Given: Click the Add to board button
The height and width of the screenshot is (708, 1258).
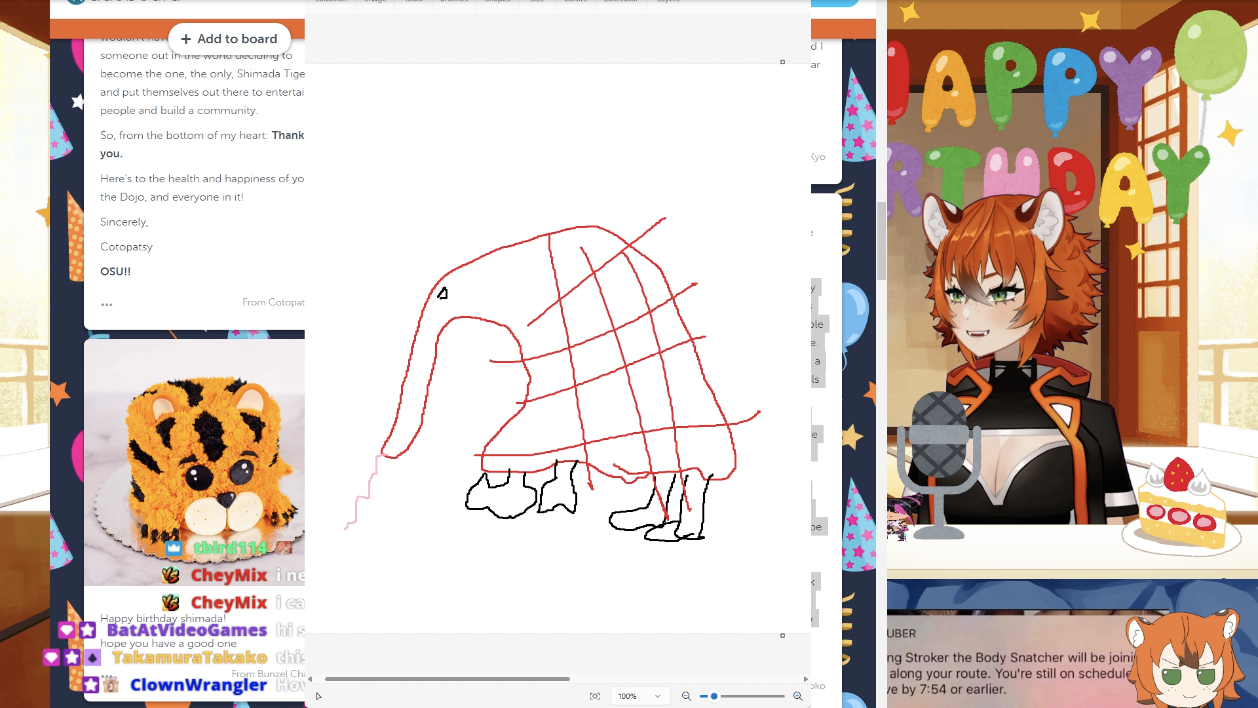Looking at the screenshot, I should [x=229, y=39].
